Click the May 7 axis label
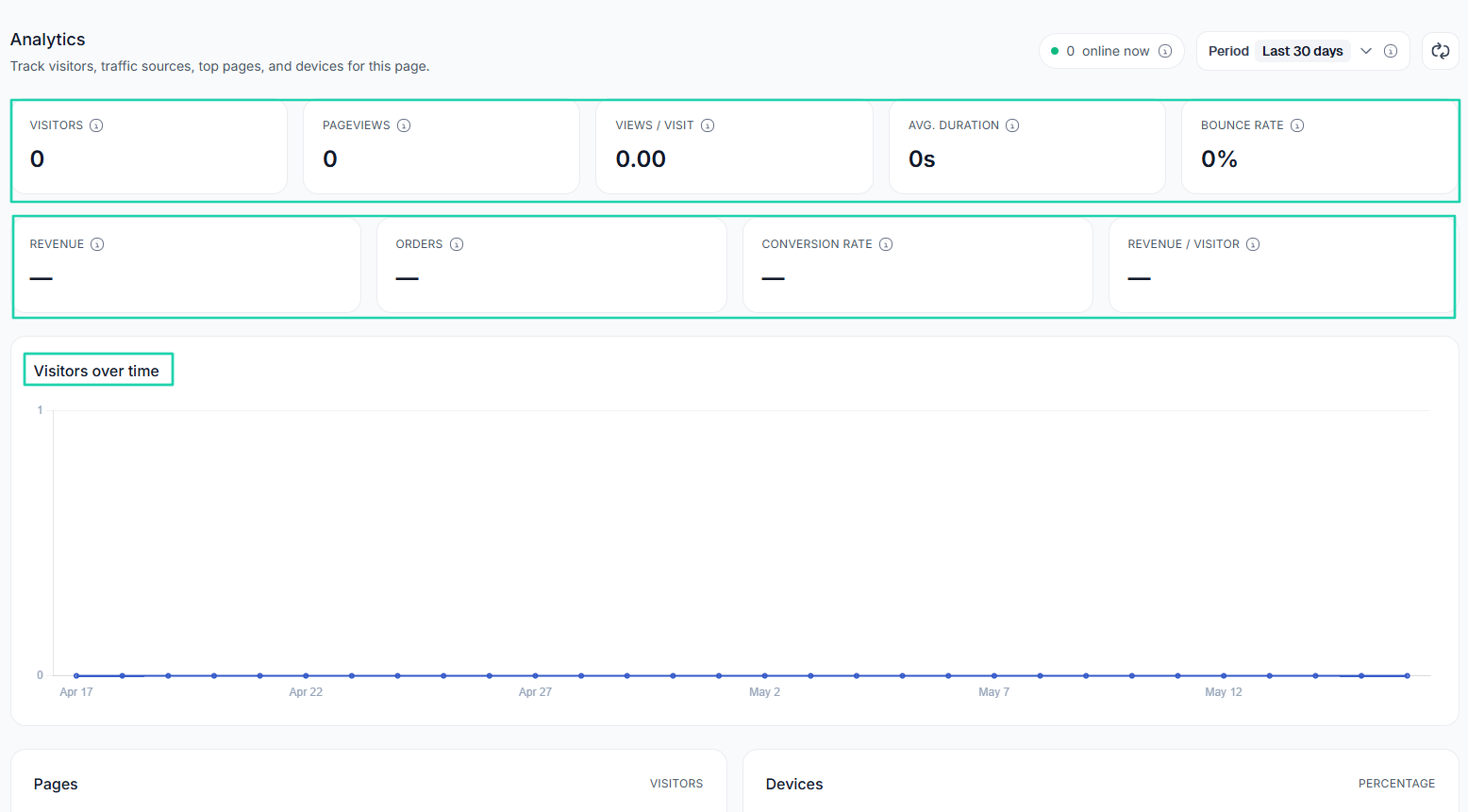Viewport: 1468px width, 812px height. click(x=993, y=692)
